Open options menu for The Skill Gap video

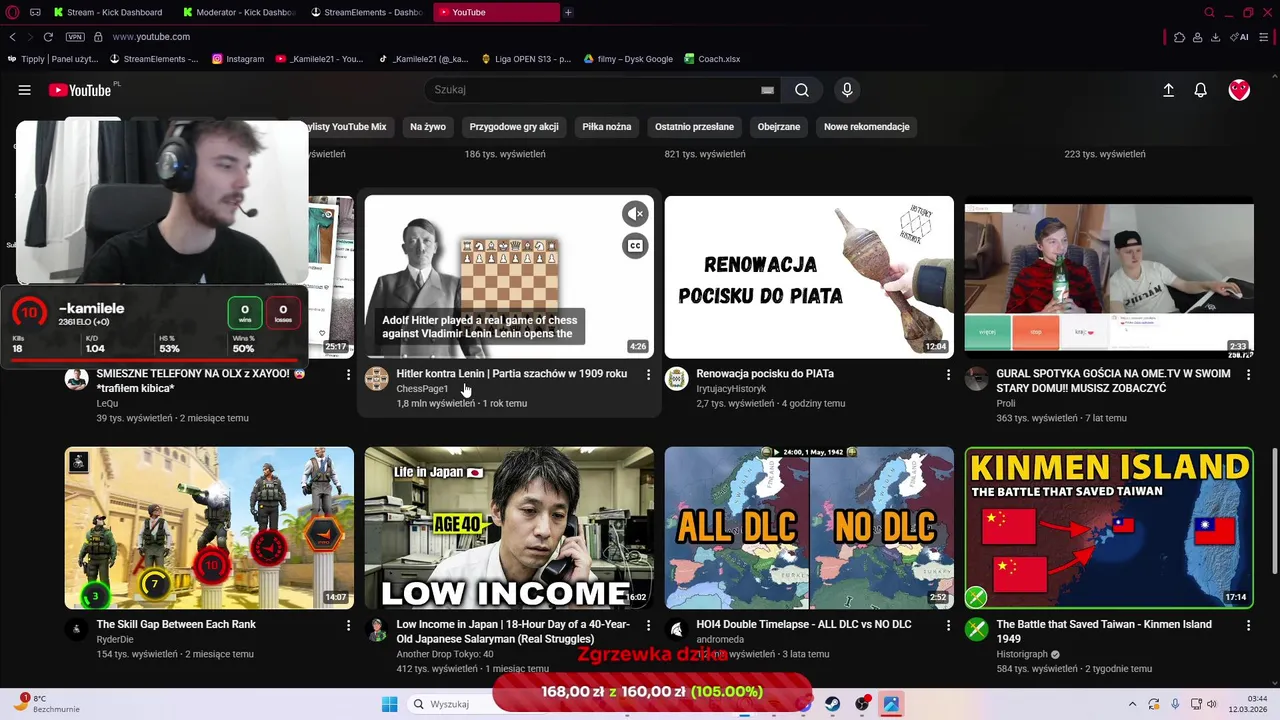(348, 625)
